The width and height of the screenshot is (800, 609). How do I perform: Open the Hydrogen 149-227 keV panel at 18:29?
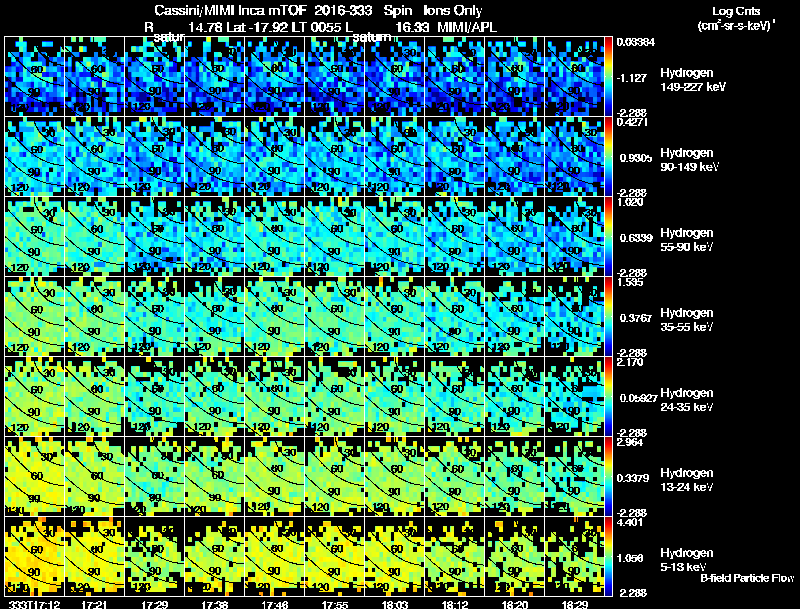(574, 77)
